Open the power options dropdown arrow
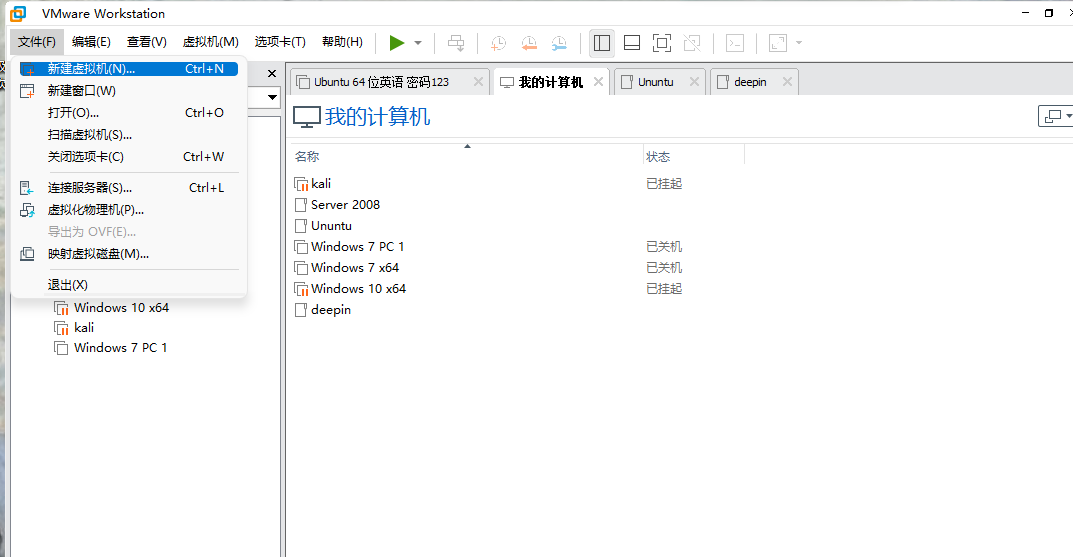Viewport: 1073px width, 557px height. (x=418, y=43)
